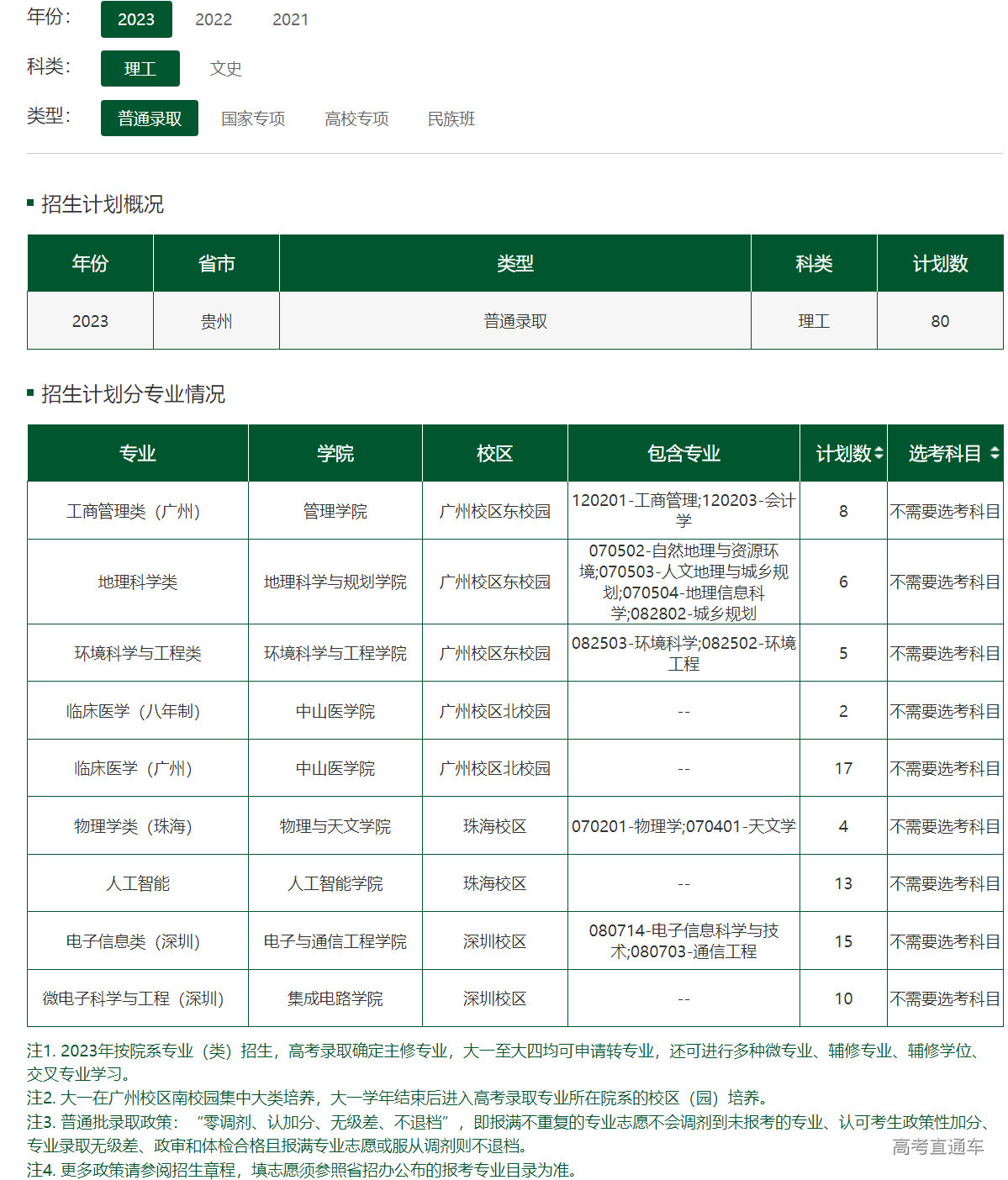Choose the 2021 year option
The image size is (1008, 1180).
point(290,19)
